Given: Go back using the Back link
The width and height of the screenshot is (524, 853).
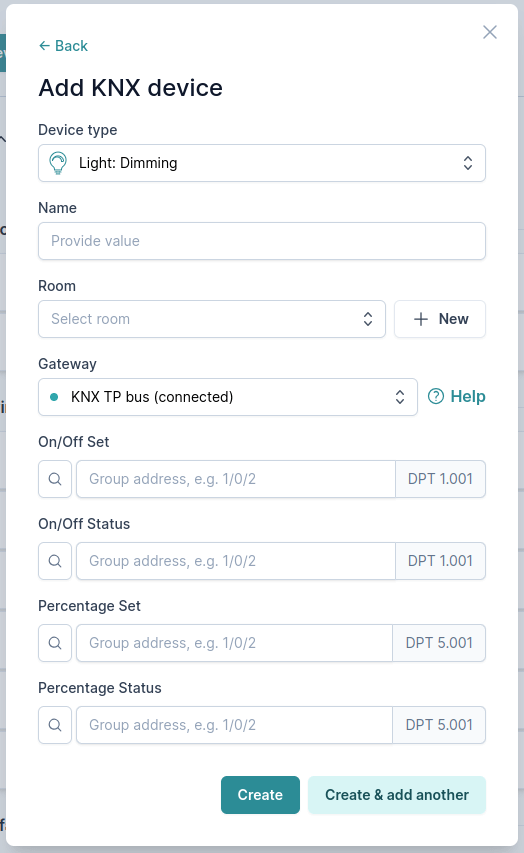Looking at the screenshot, I should pos(63,46).
